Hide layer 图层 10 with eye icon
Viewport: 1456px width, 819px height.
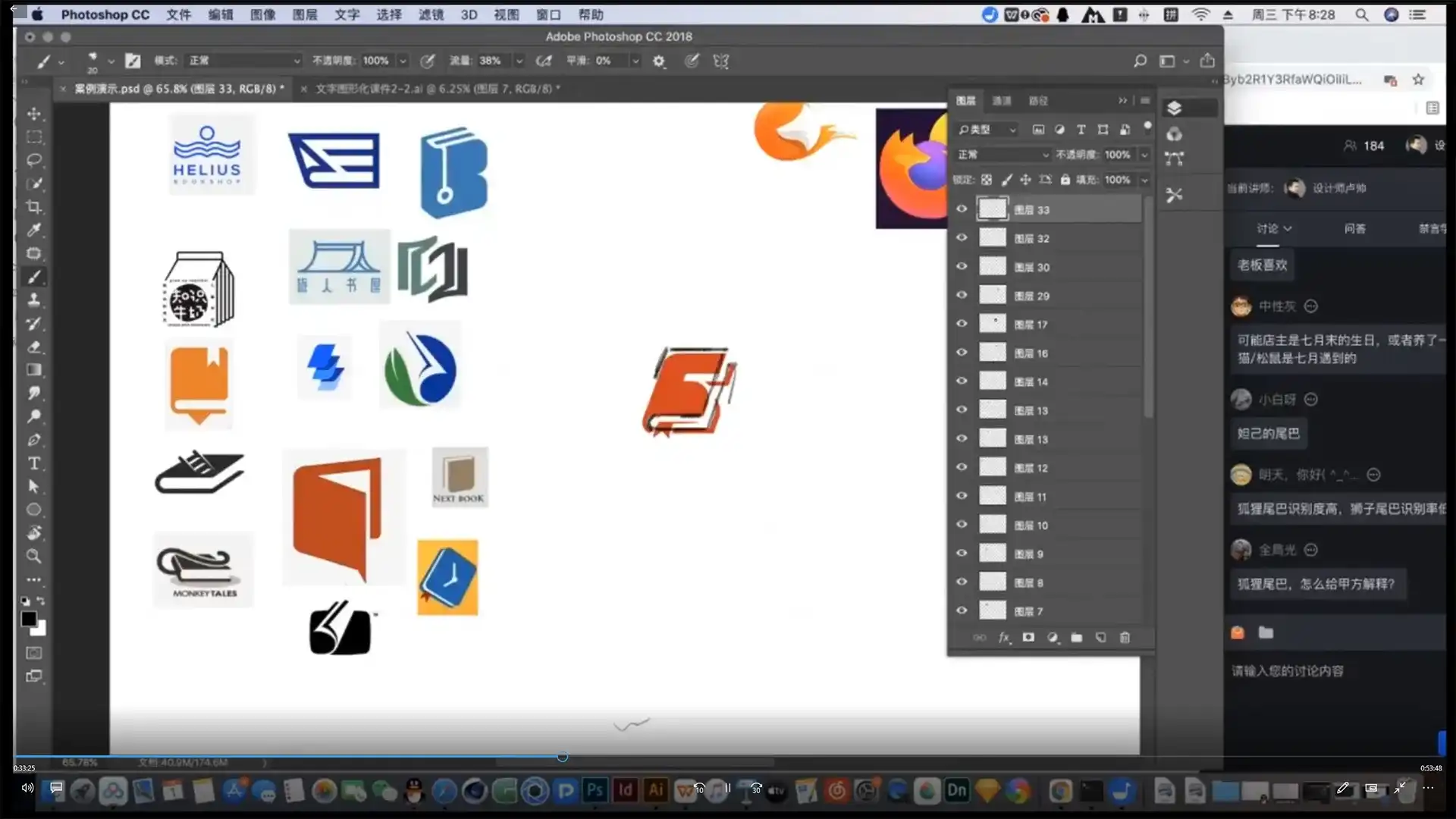click(x=962, y=525)
